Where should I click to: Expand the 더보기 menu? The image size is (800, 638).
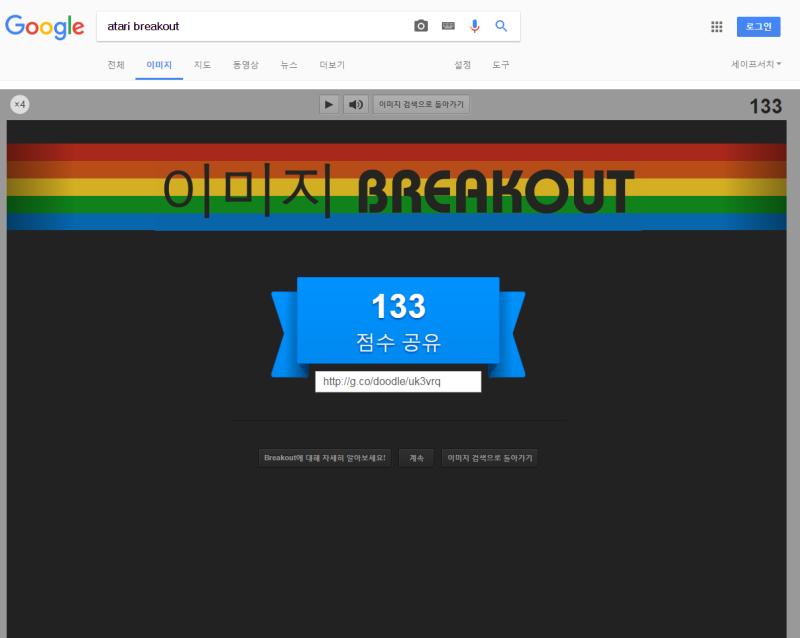tap(332, 65)
